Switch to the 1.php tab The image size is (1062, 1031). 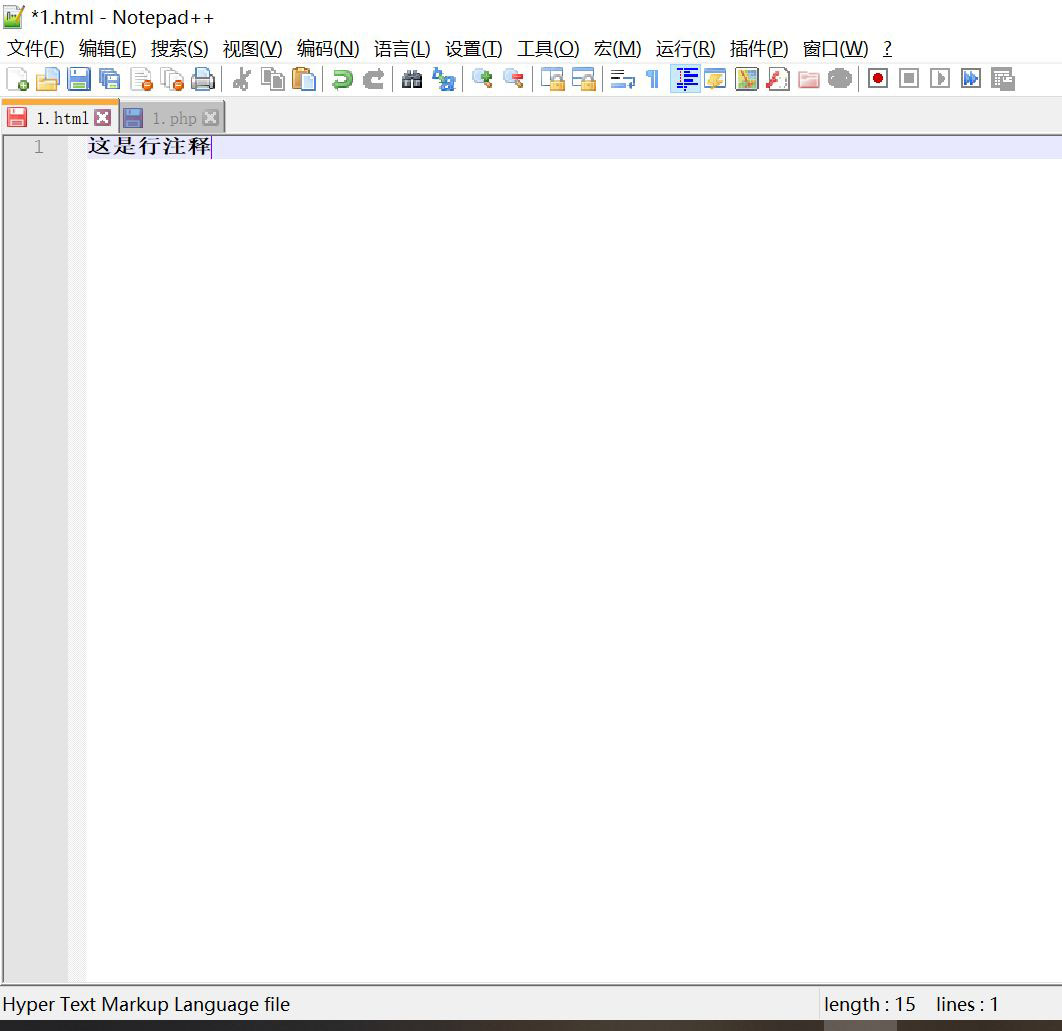pos(173,119)
